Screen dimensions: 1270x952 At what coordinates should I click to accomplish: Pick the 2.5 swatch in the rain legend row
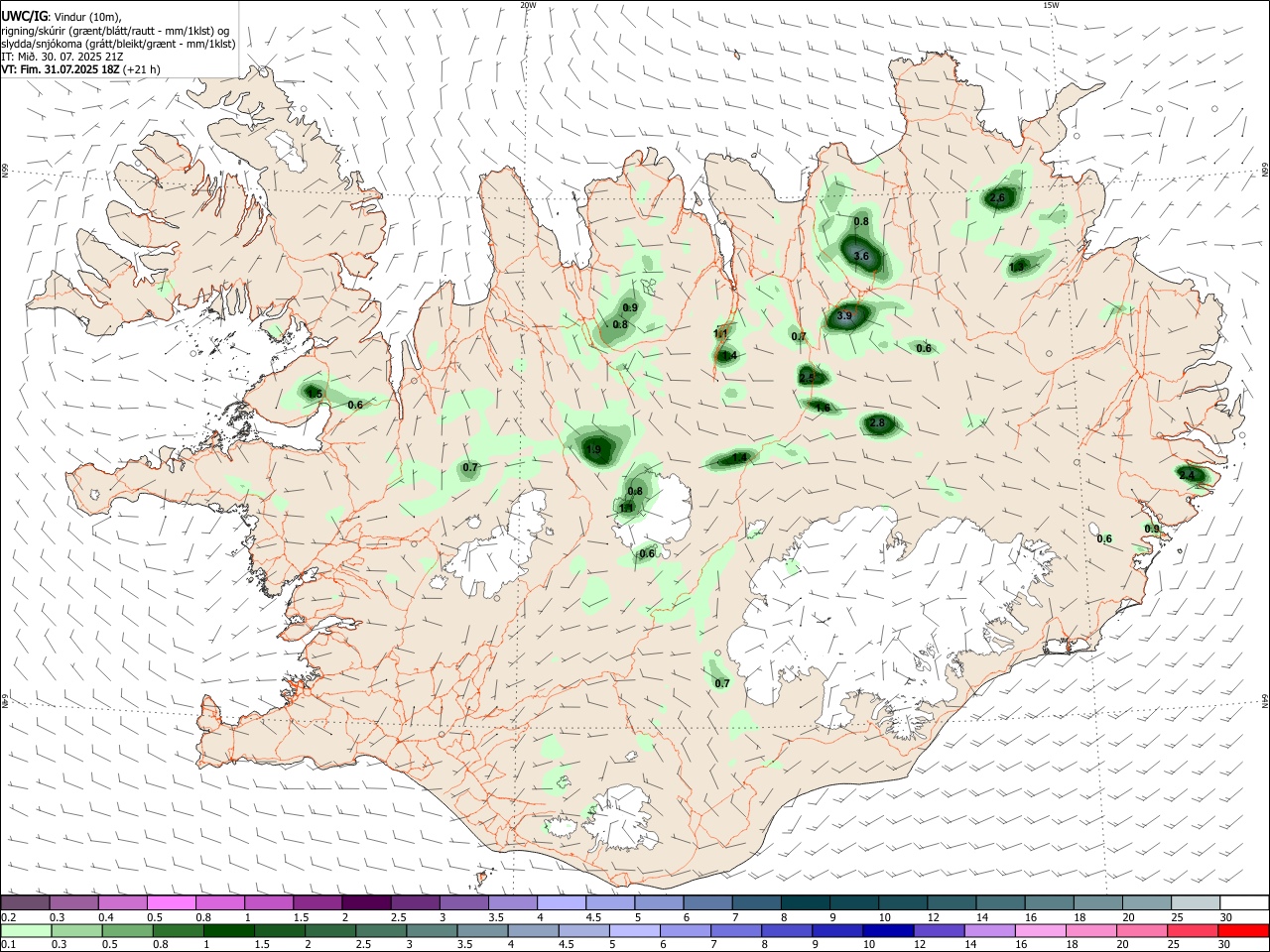click(380, 931)
